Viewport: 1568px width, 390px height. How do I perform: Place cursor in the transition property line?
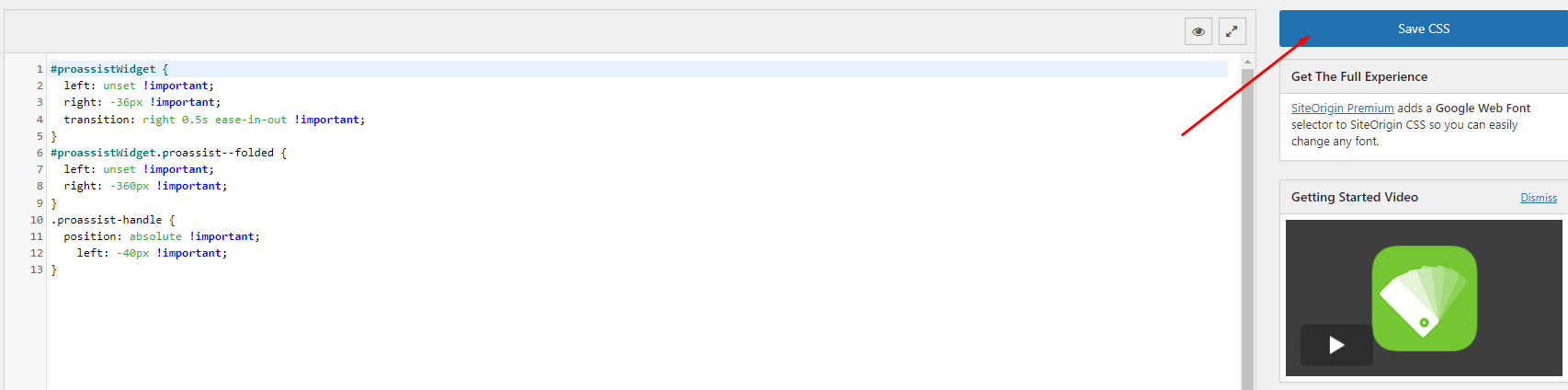click(x=214, y=120)
